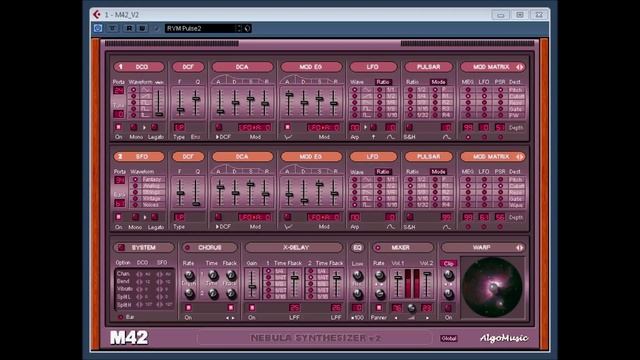Select the Vintage waveform radio in SFO
Viewport: 640px width, 360px height.
coord(135,199)
